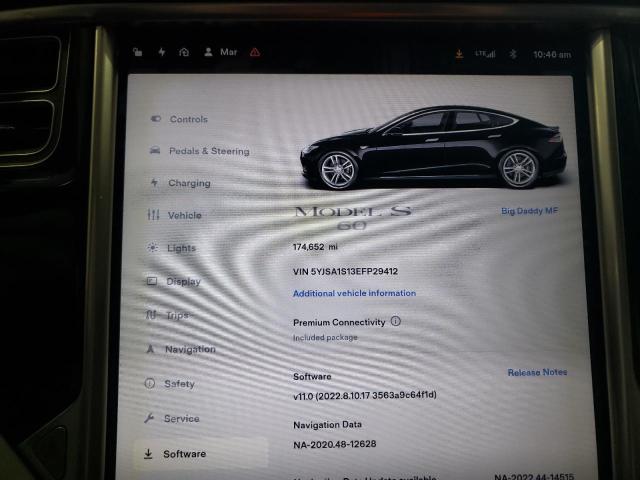This screenshot has width=640, height=480.
Task: Open the Release Notes link
Action: click(537, 372)
